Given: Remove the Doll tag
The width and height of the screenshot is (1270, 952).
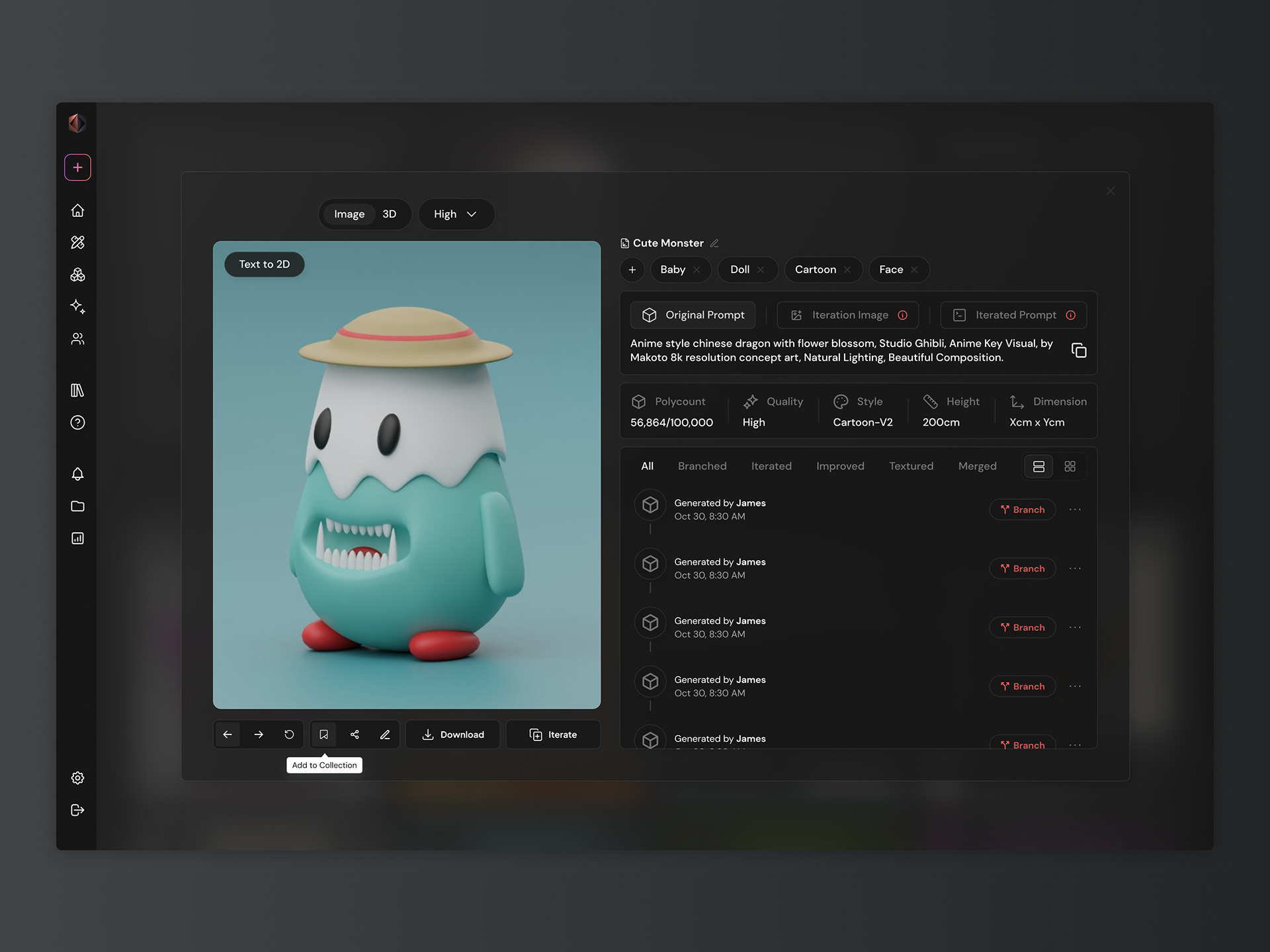Looking at the screenshot, I should 761,270.
